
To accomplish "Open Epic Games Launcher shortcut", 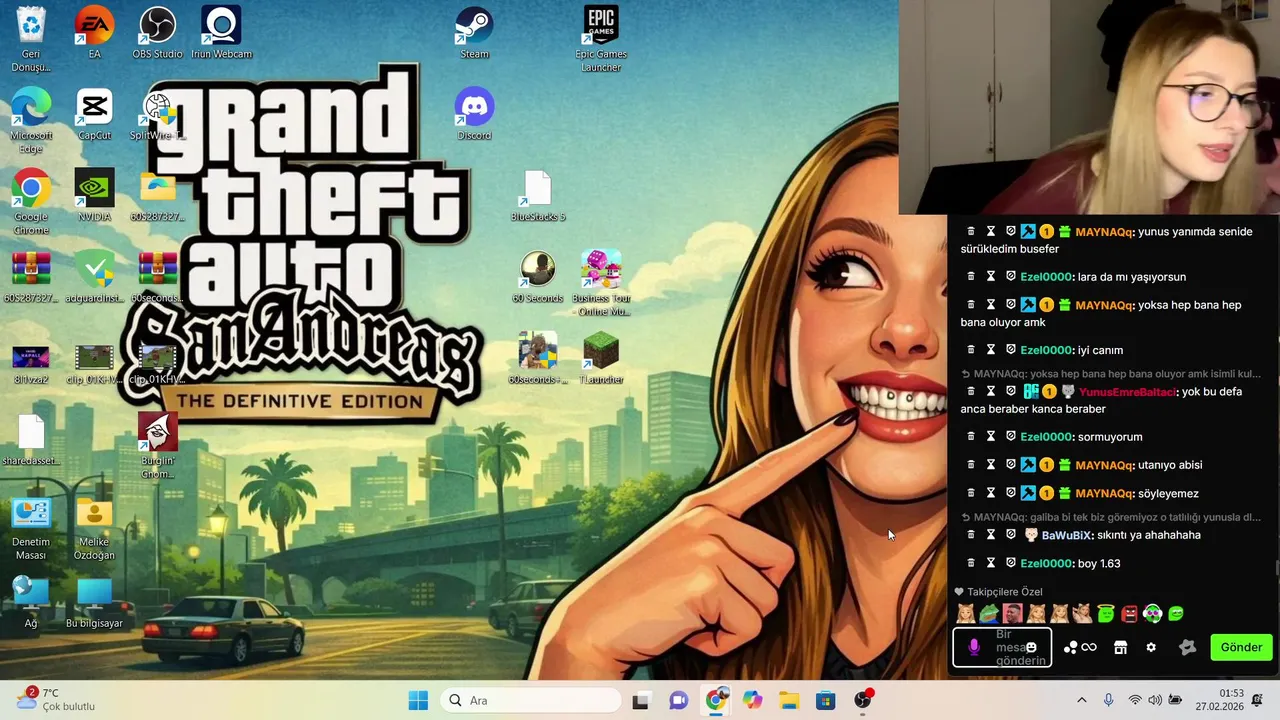I will 601,39.
